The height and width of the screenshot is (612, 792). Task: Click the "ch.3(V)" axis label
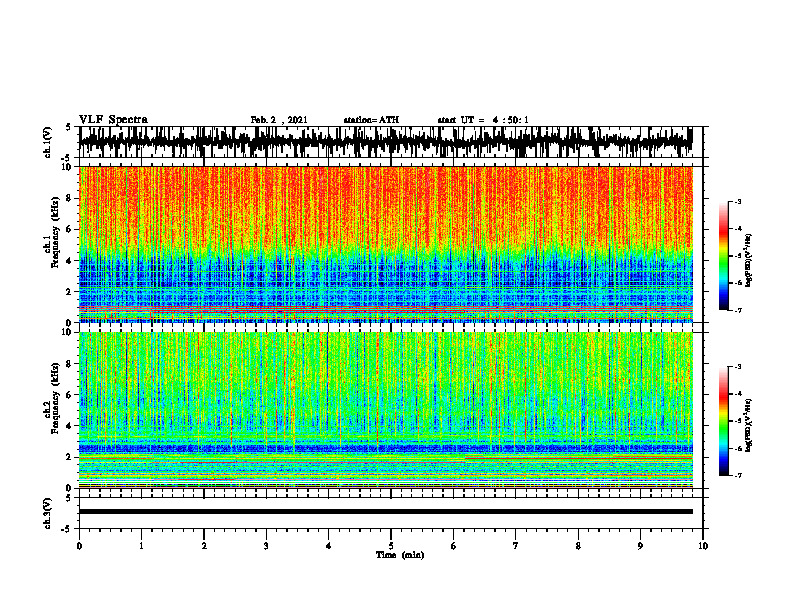coord(48,513)
